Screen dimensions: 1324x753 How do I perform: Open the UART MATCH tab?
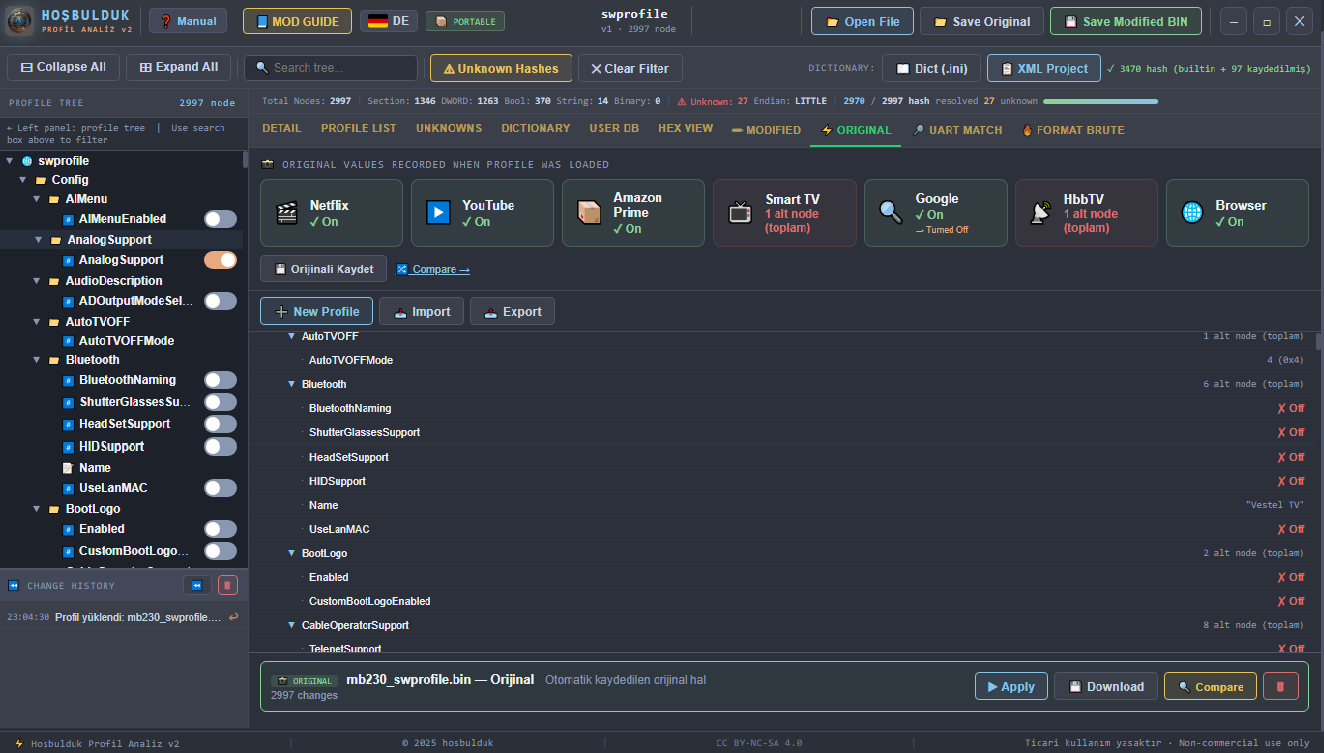click(957, 130)
